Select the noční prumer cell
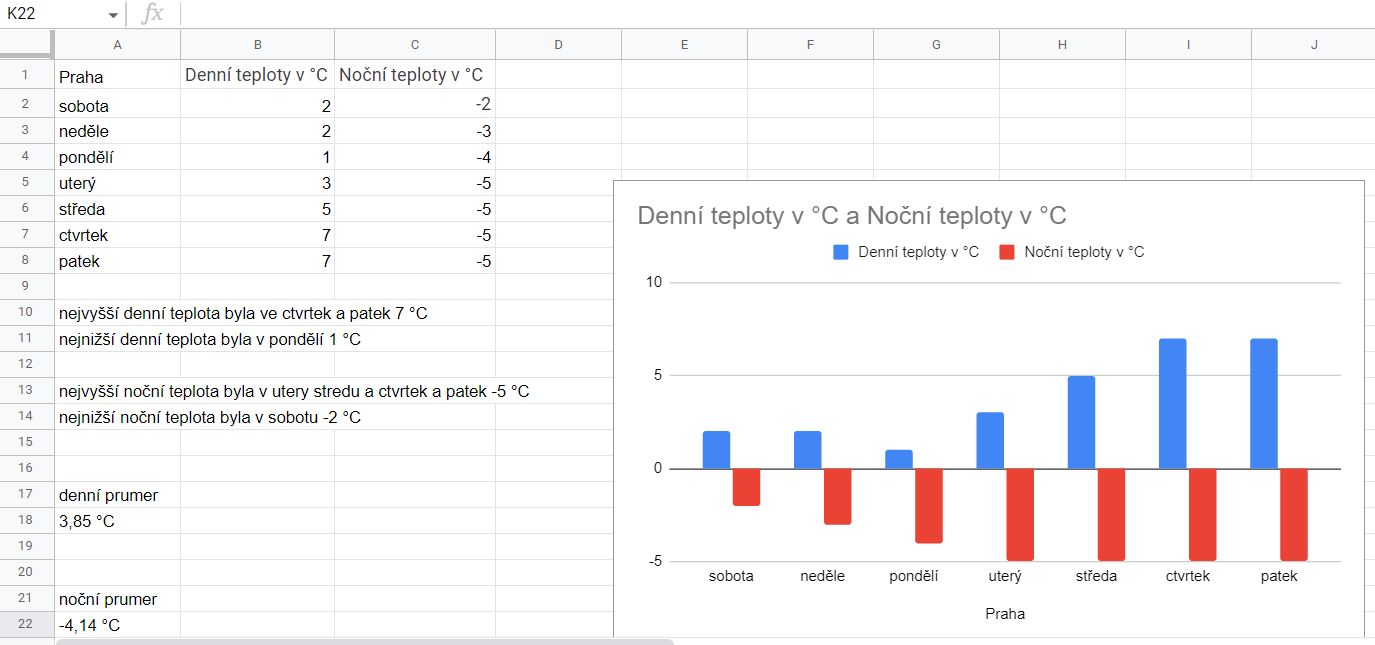 (118, 599)
